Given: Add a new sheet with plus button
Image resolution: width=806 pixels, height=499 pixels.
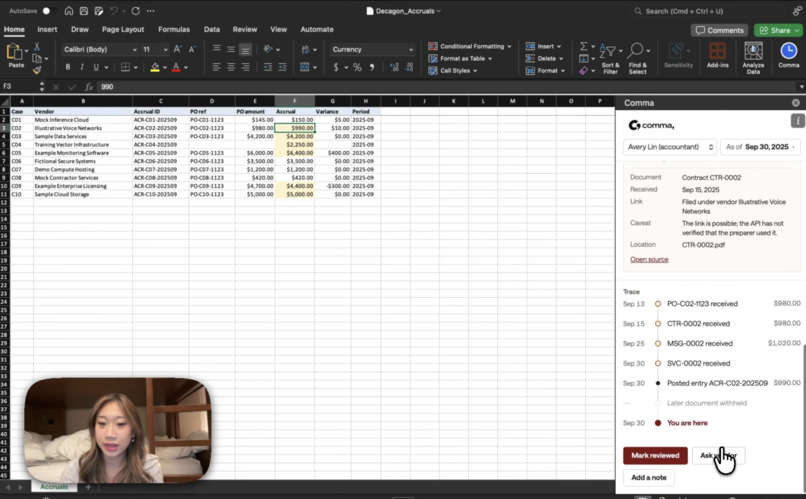Looking at the screenshot, I should [x=88, y=487].
